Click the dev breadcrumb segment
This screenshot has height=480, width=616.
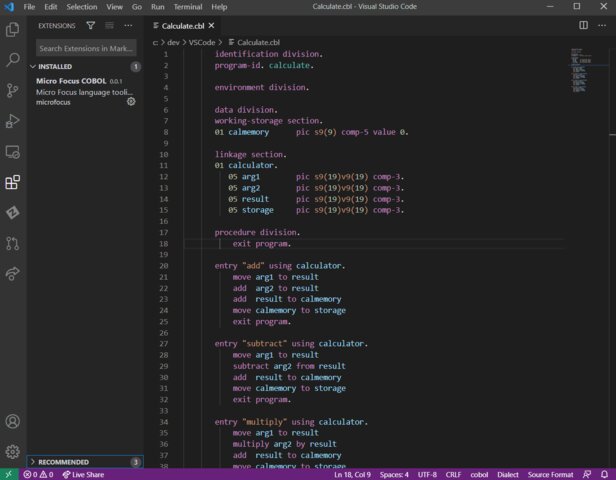tap(173, 42)
